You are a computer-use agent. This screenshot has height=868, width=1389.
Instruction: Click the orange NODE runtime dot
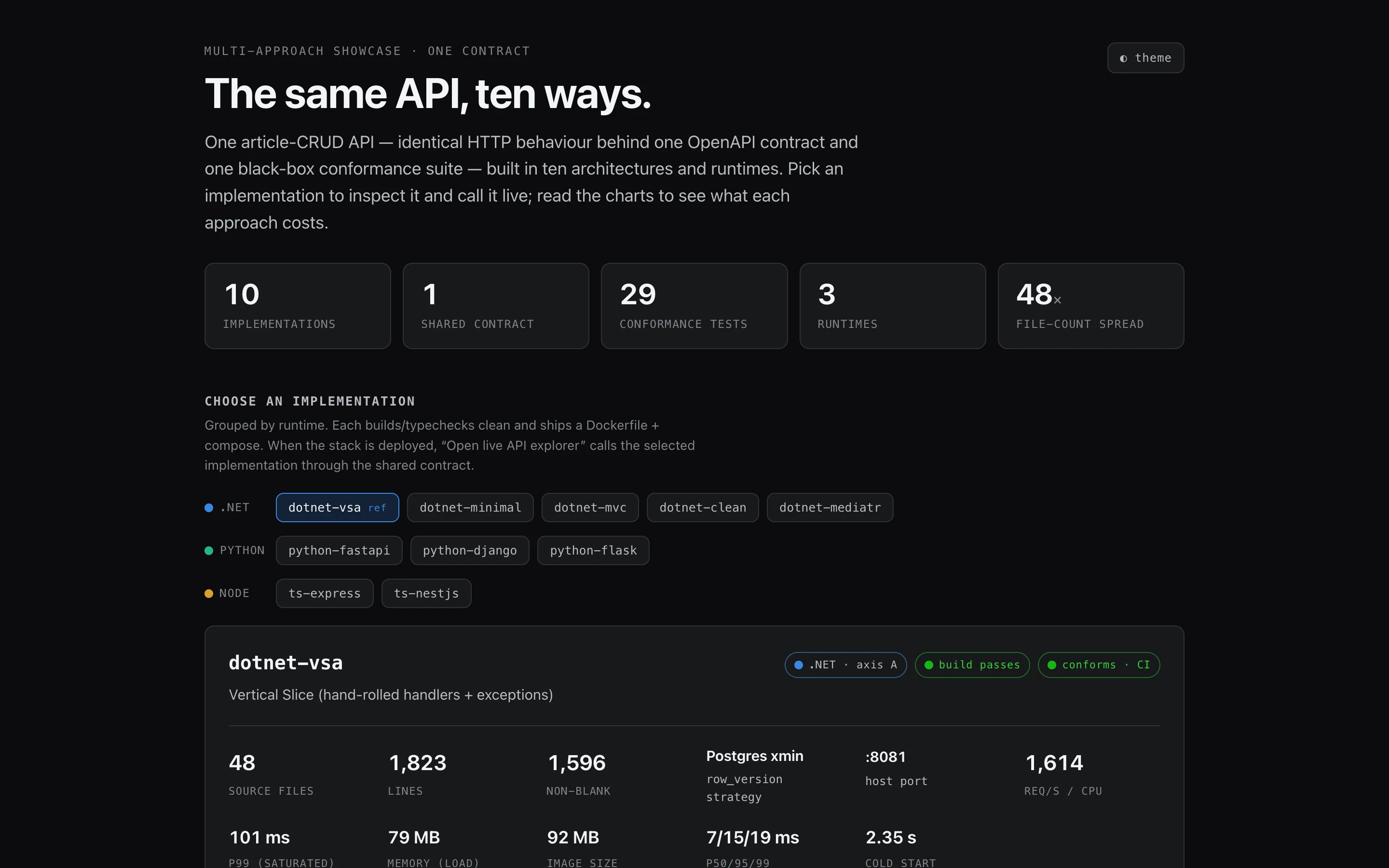(x=209, y=594)
